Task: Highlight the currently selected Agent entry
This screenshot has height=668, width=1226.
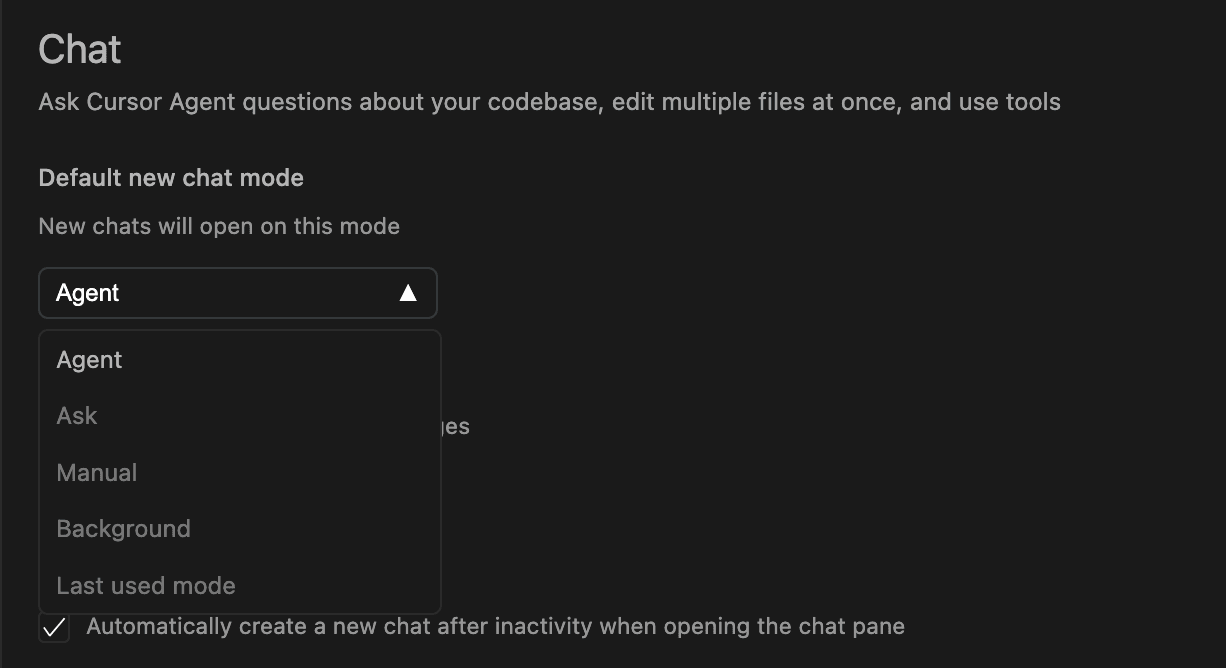Action: click(89, 359)
